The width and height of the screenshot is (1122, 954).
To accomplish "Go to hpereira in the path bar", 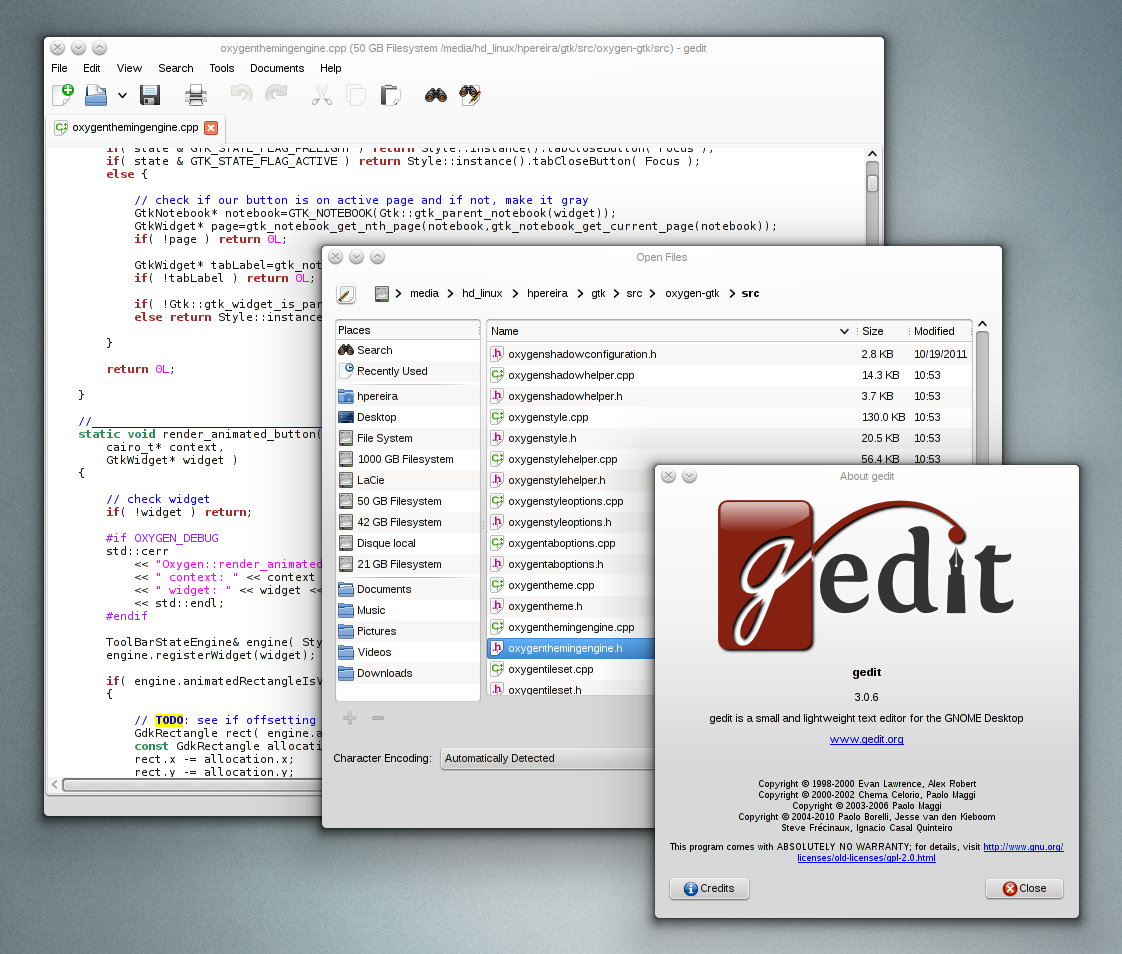I will [547, 293].
